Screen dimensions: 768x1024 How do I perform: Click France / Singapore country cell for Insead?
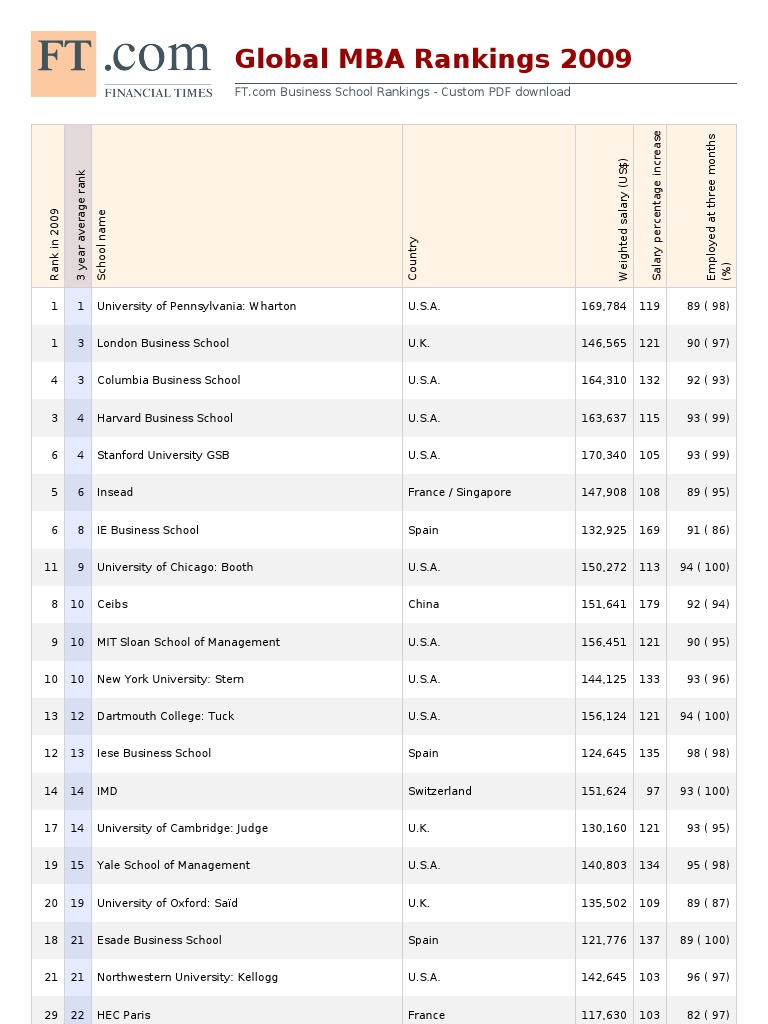[x=459, y=492]
